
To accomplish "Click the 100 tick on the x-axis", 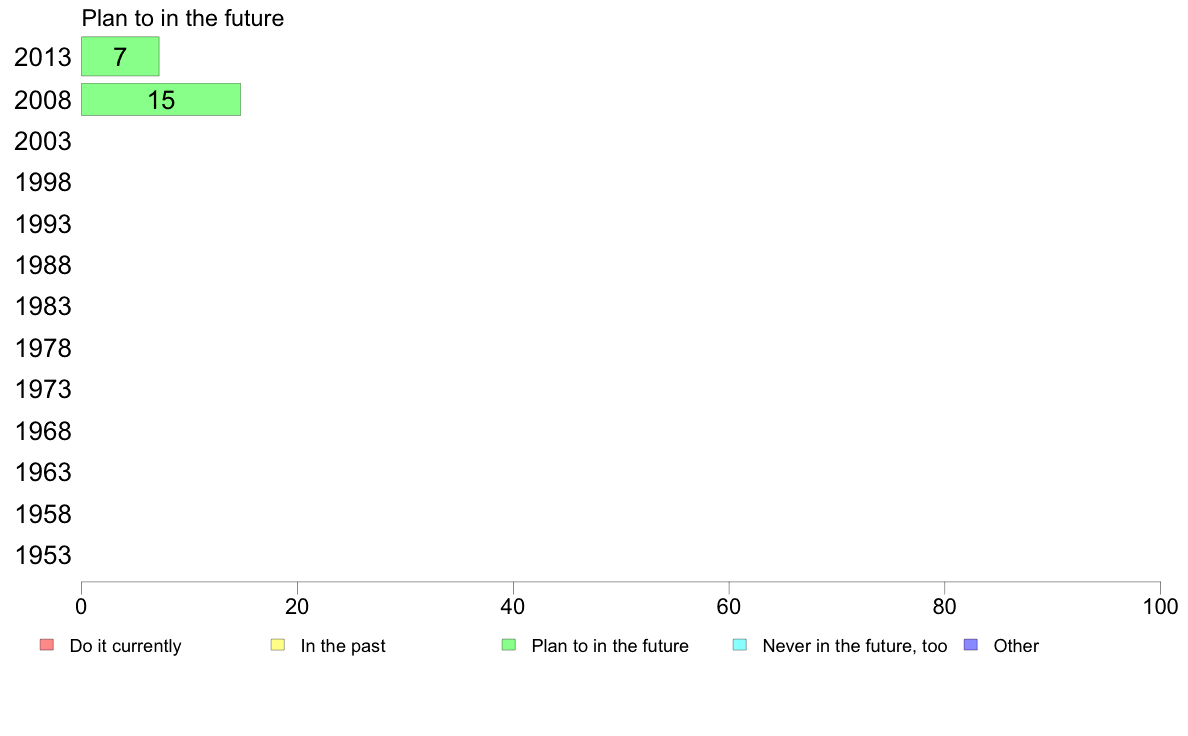I will click(1160, 606).
